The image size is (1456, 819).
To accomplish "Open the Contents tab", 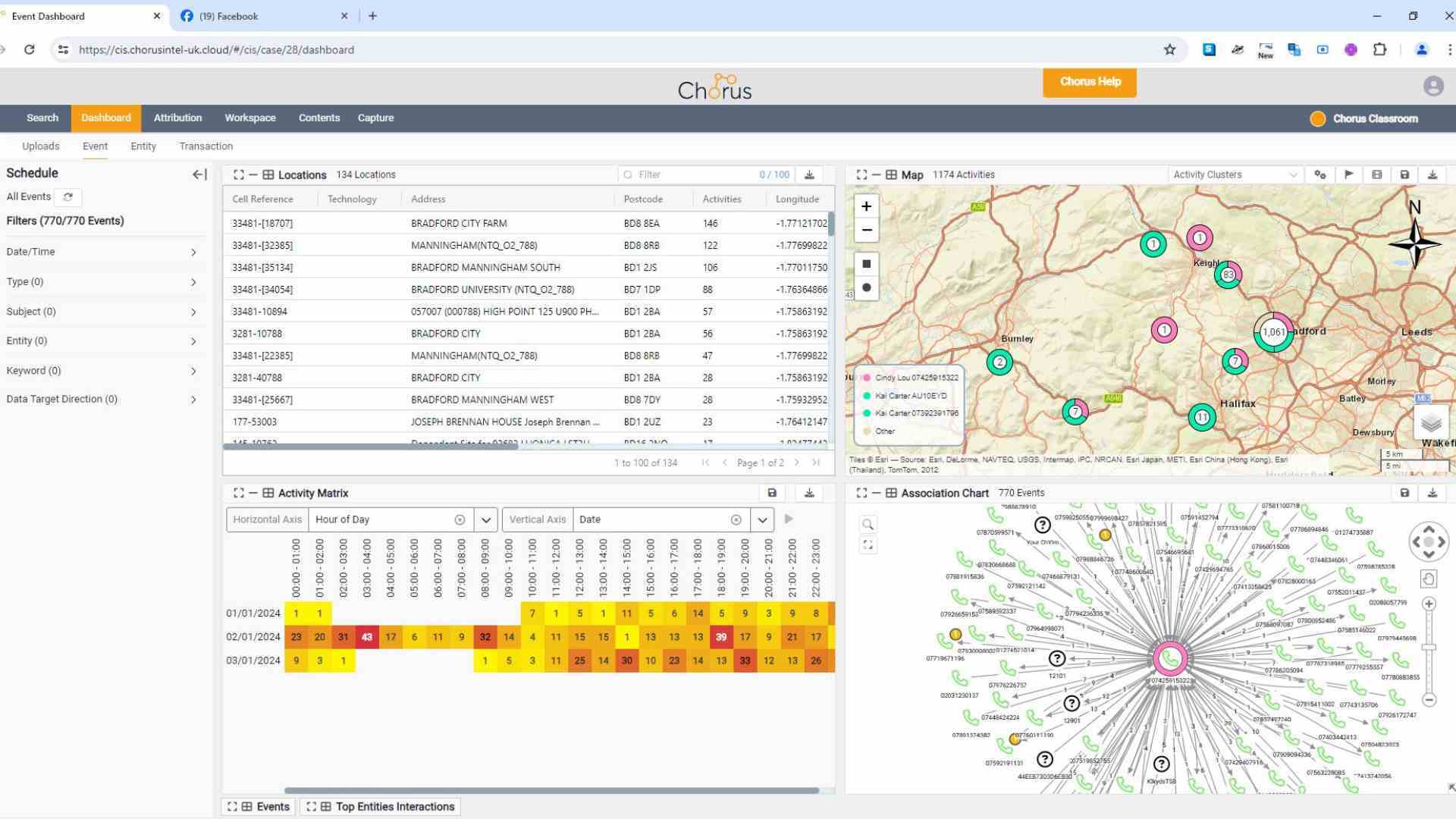I will (319, 118).
